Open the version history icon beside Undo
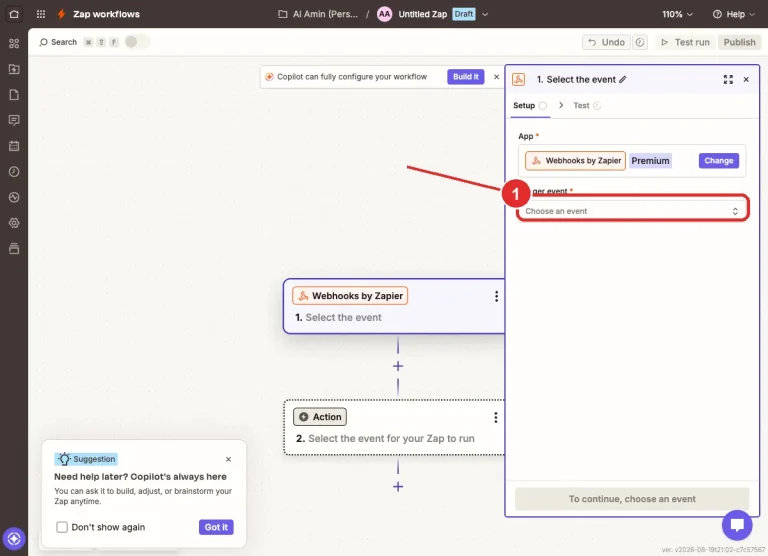Viewport: 768px width, 556px height. click(x=640, y=42)
